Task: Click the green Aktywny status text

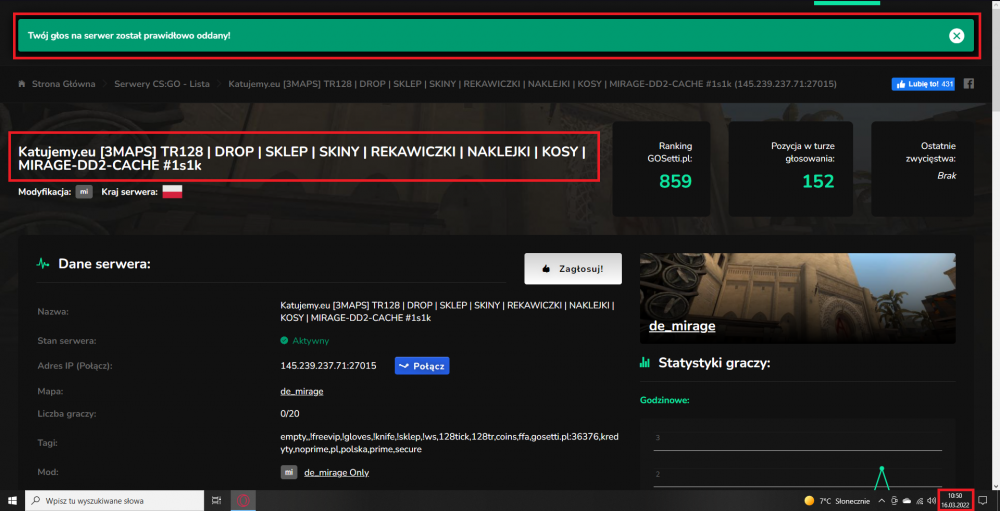Action: coord(311,341)
